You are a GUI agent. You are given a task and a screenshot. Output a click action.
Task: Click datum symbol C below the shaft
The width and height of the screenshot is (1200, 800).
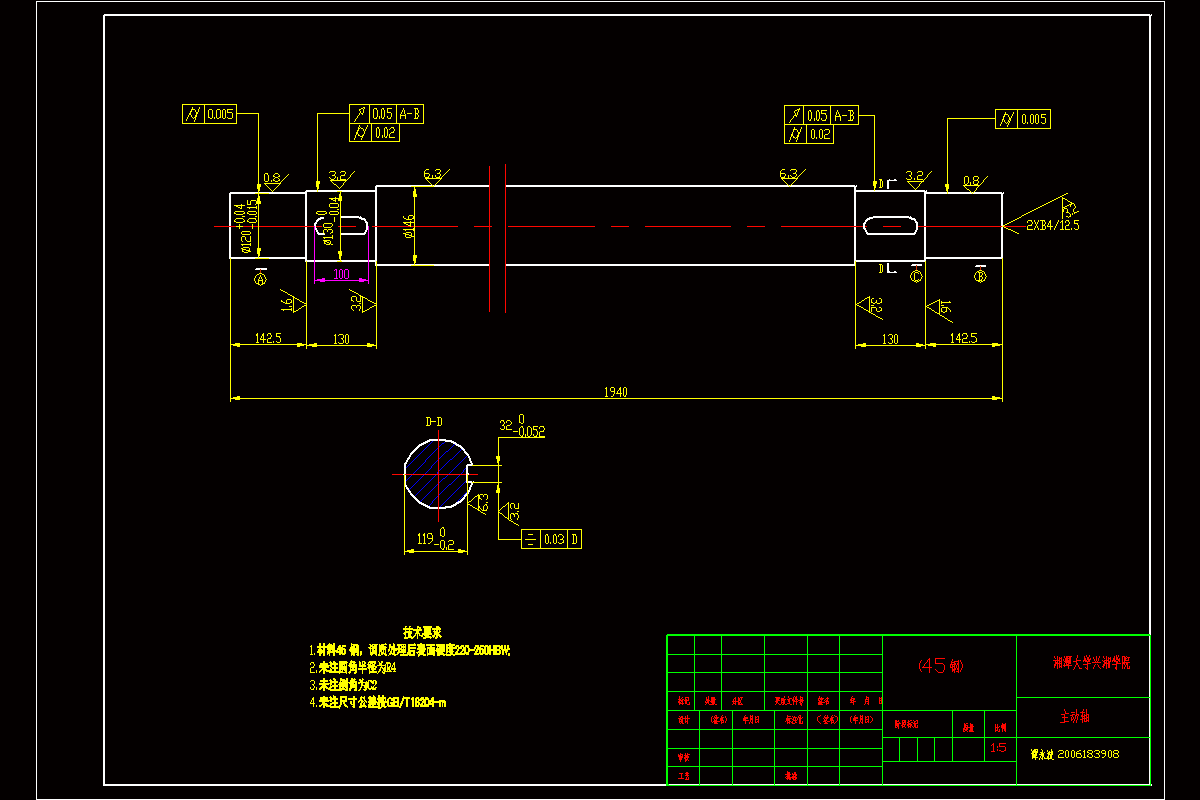coord(916,273)
